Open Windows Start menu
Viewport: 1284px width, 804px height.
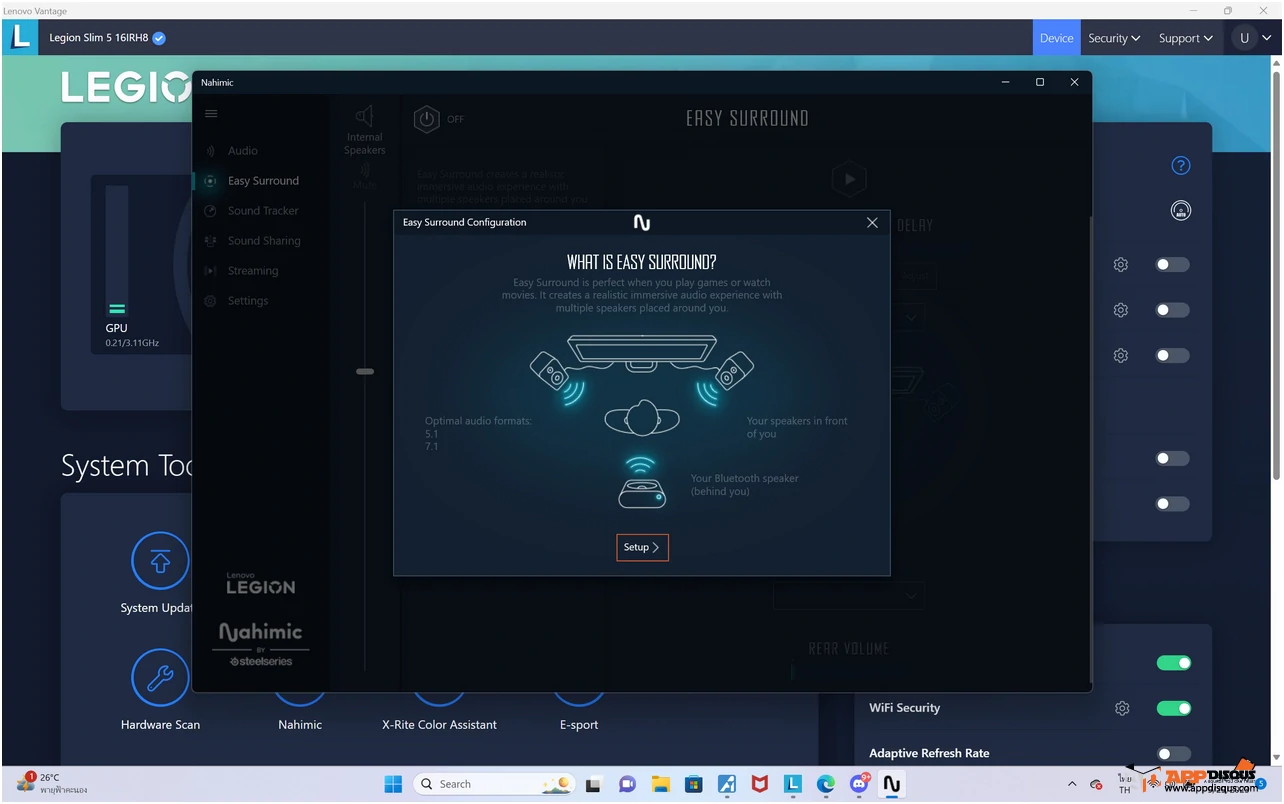point(393,784)
